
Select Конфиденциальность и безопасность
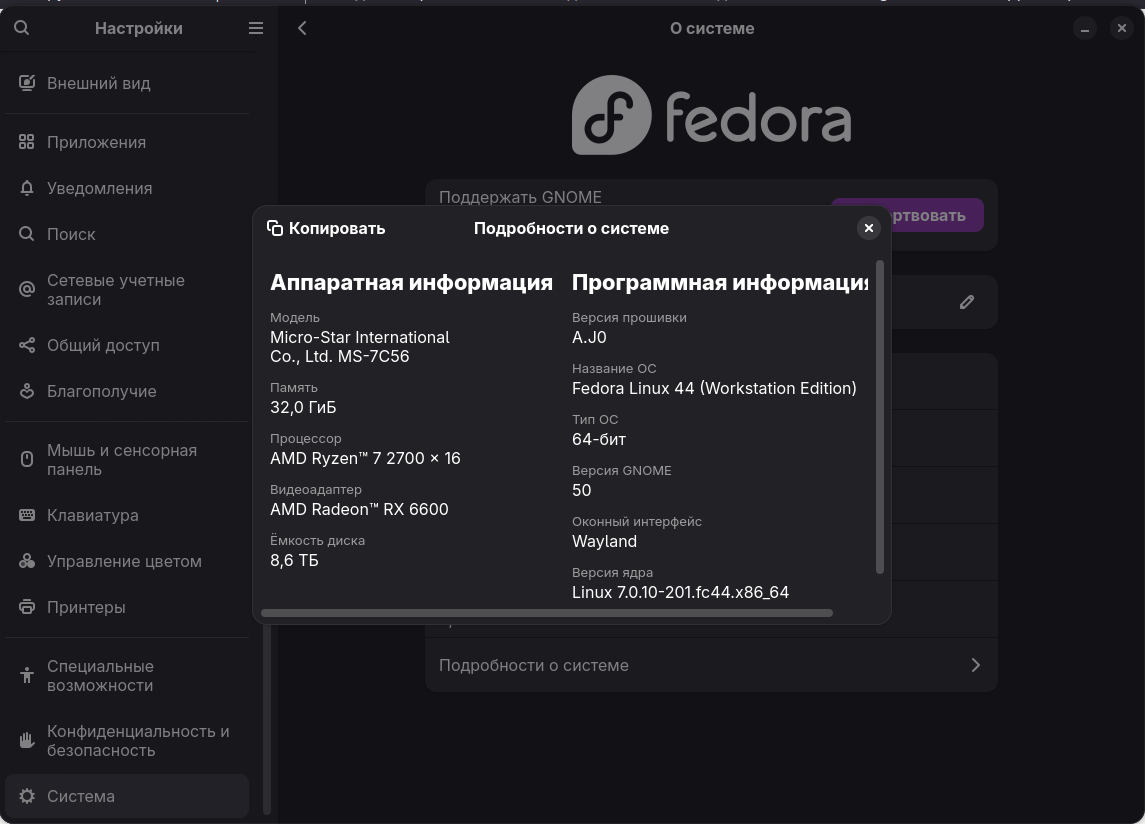point(127,741)
